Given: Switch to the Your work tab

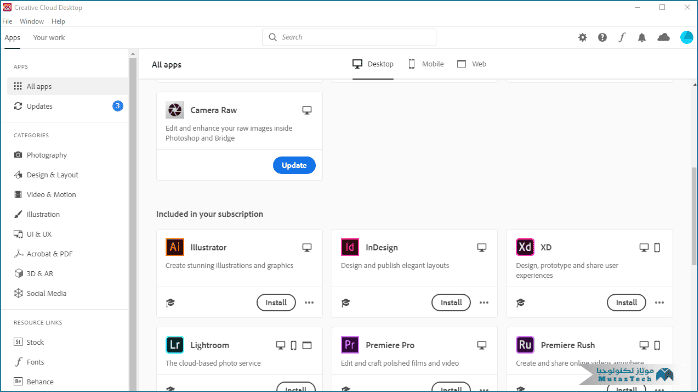Looking at the screenshot, I should tap(49, 38).
